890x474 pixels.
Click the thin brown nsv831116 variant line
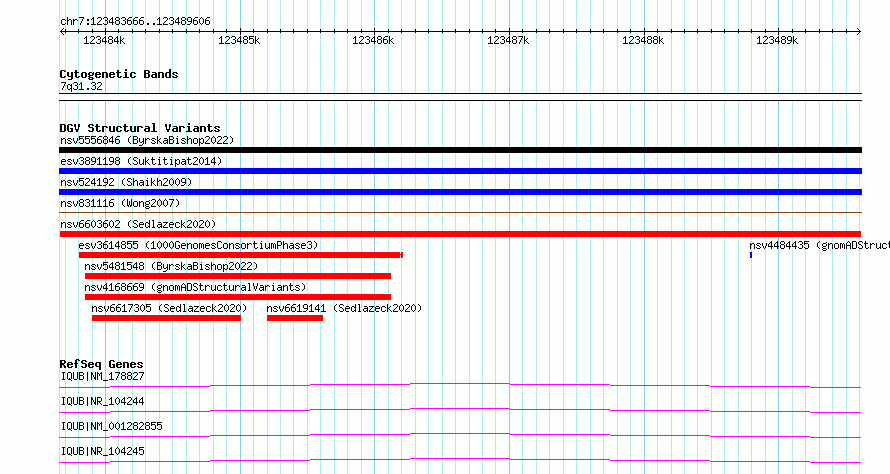pos(460,213)
